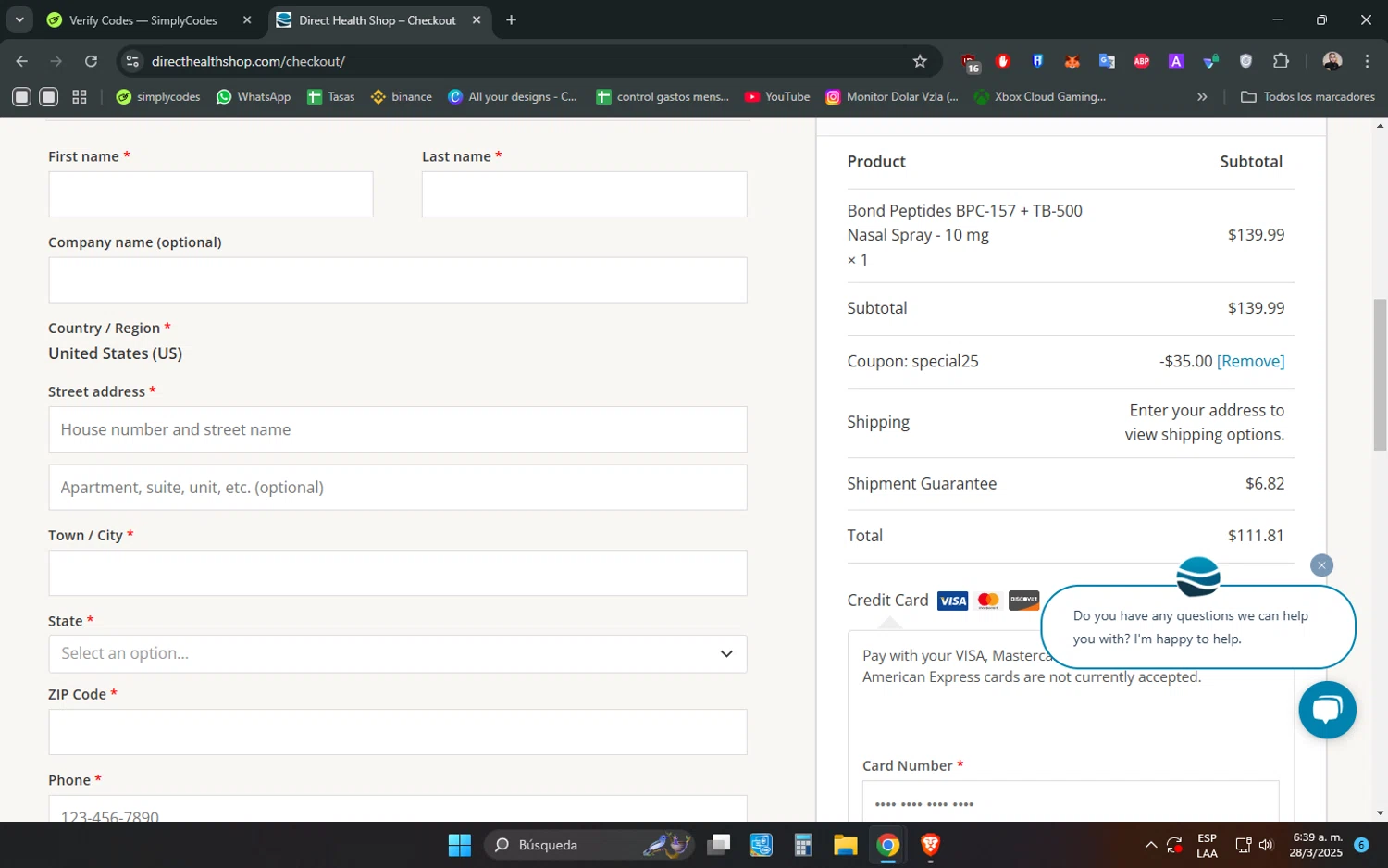Open the Chrome profile avatar

point(1332,61)
